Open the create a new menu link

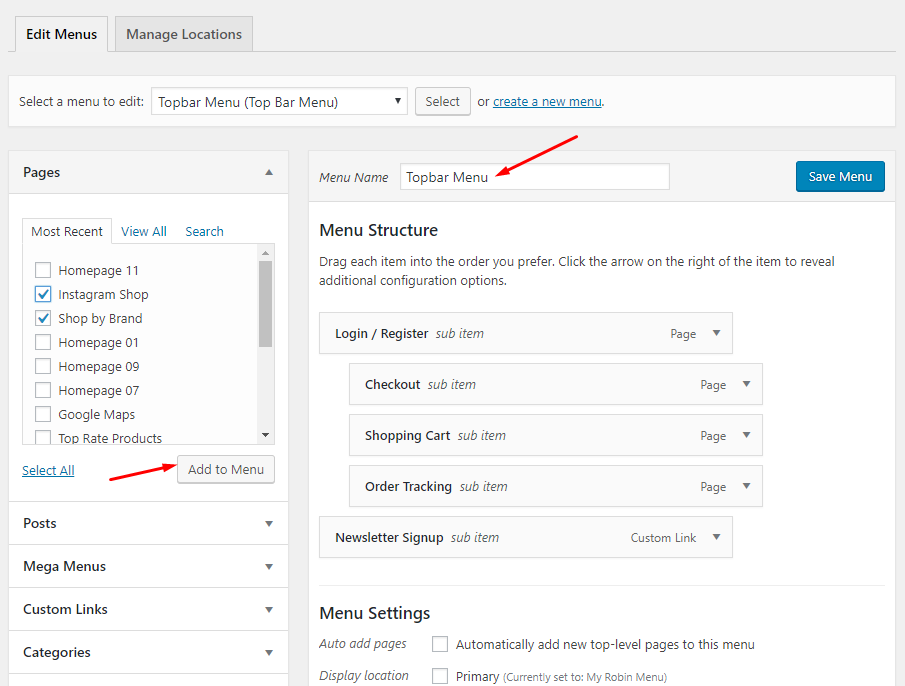tap(547, 101)
